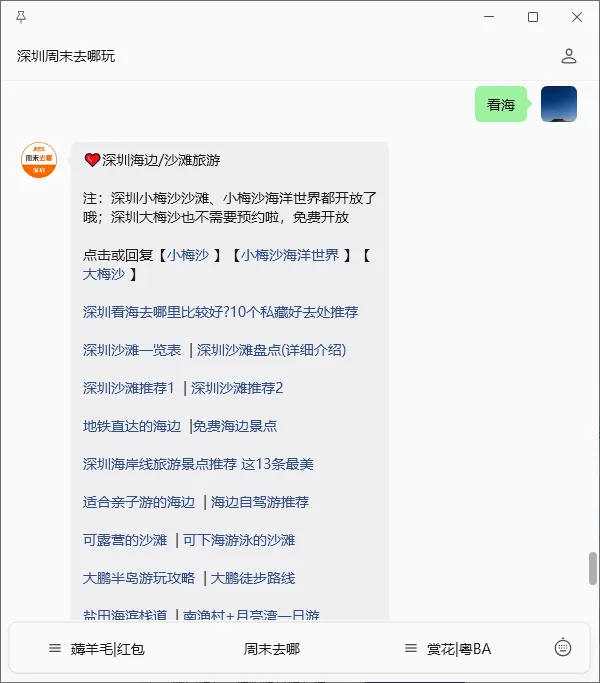Open 深圳沙滩推荐2 link
The height and width of the screenshot is (683, 600).
(x=237, y=388)
